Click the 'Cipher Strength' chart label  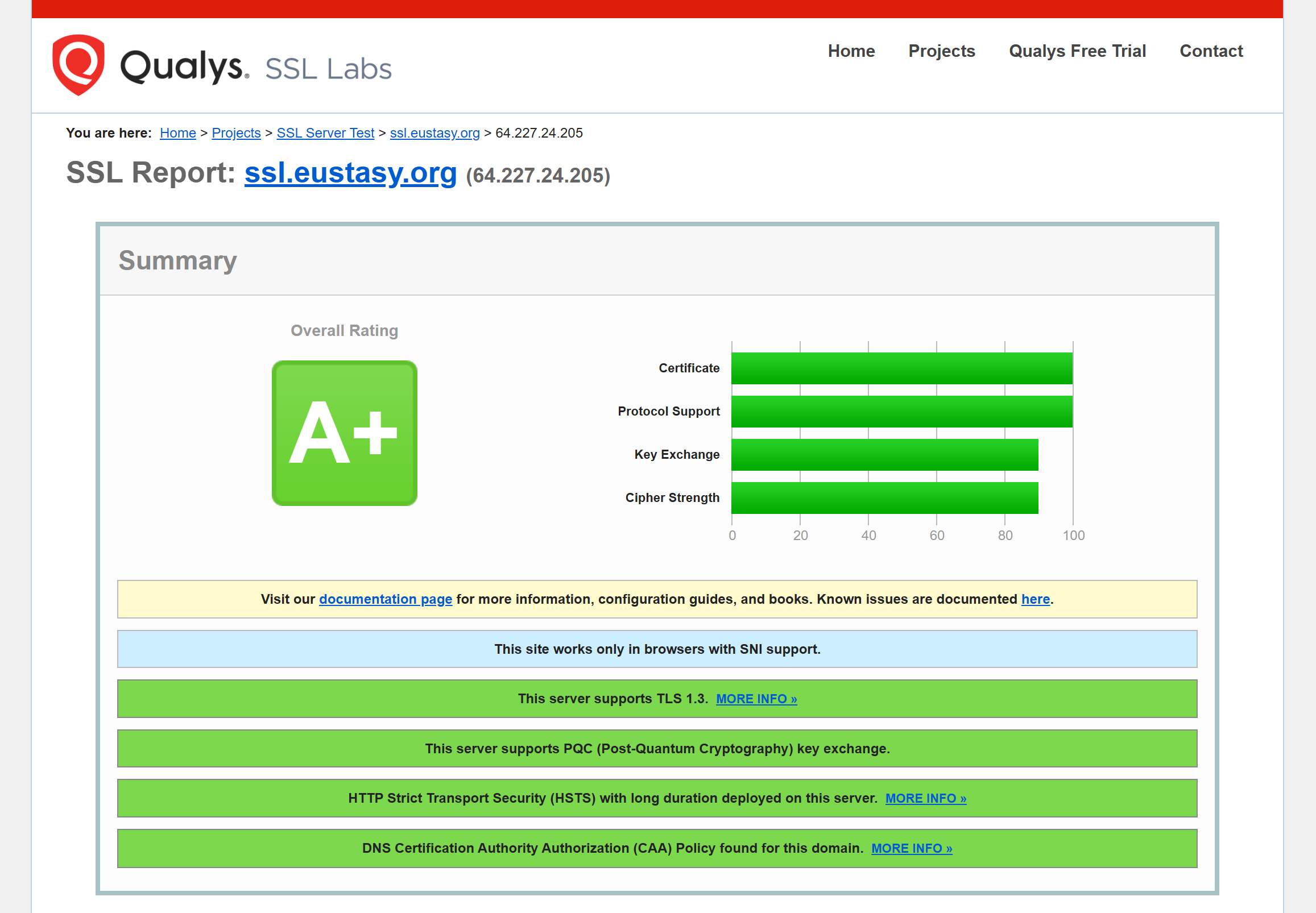click(x=672, y=497)
